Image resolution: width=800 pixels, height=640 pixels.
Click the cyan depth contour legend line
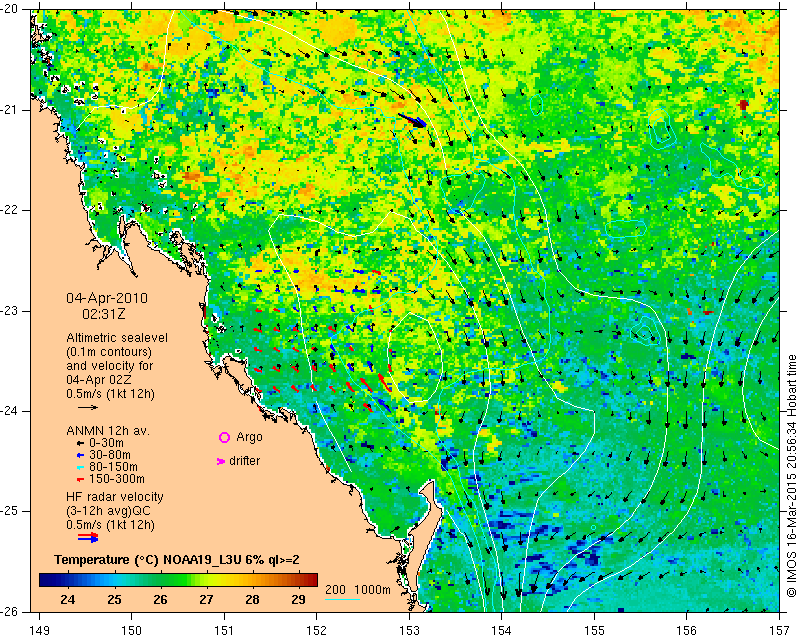click(342, 599)
